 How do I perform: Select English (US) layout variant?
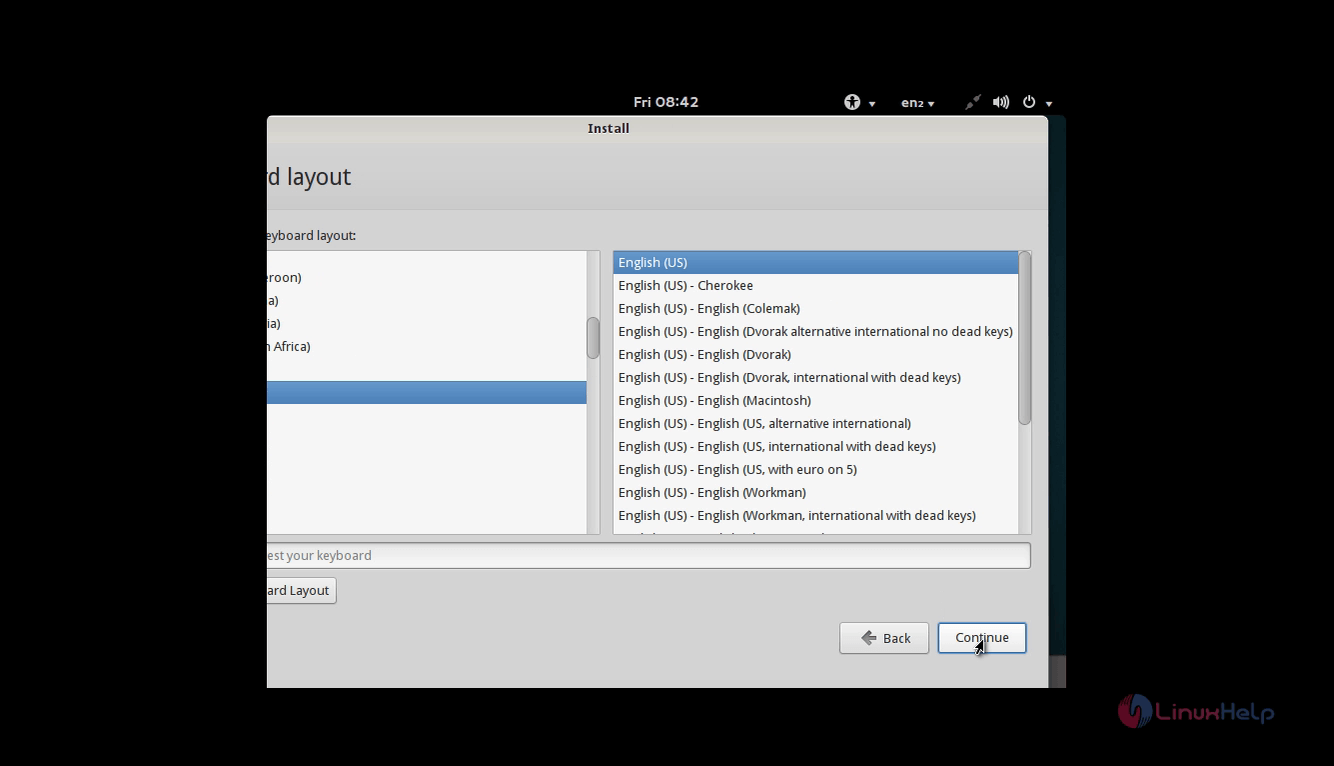(815, 262)
